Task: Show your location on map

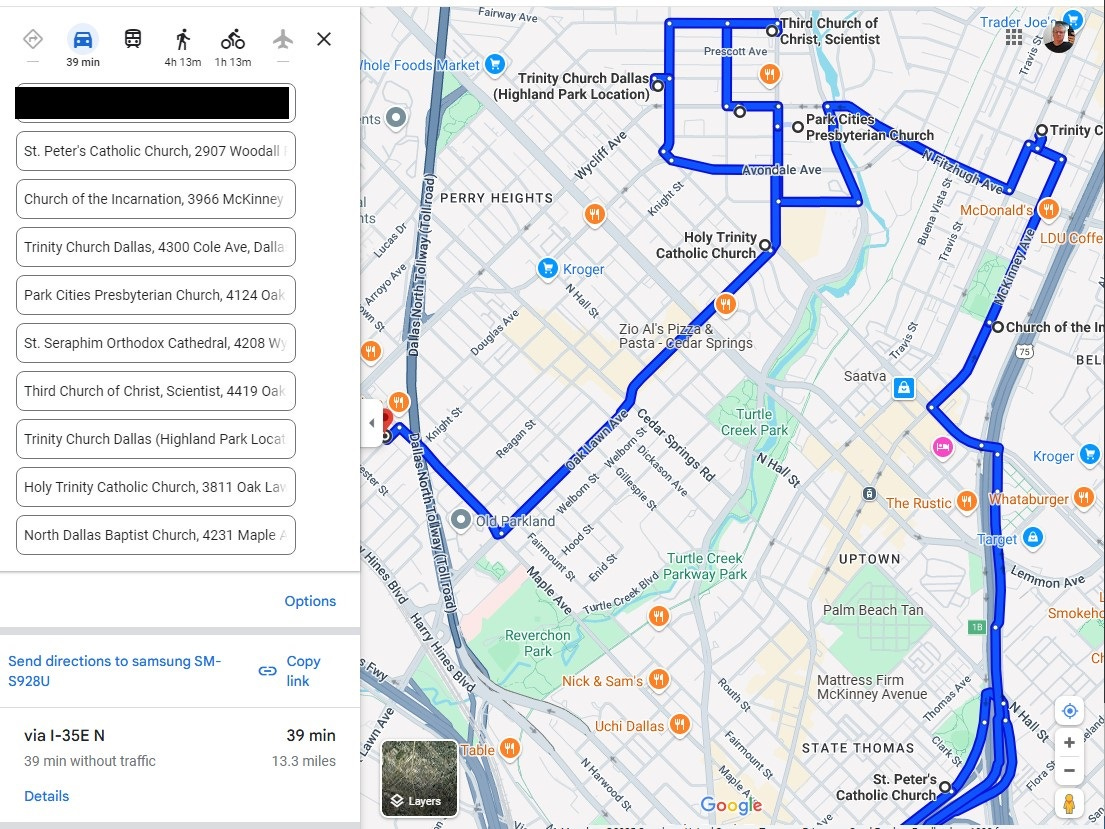Action: pos(1069,711)
